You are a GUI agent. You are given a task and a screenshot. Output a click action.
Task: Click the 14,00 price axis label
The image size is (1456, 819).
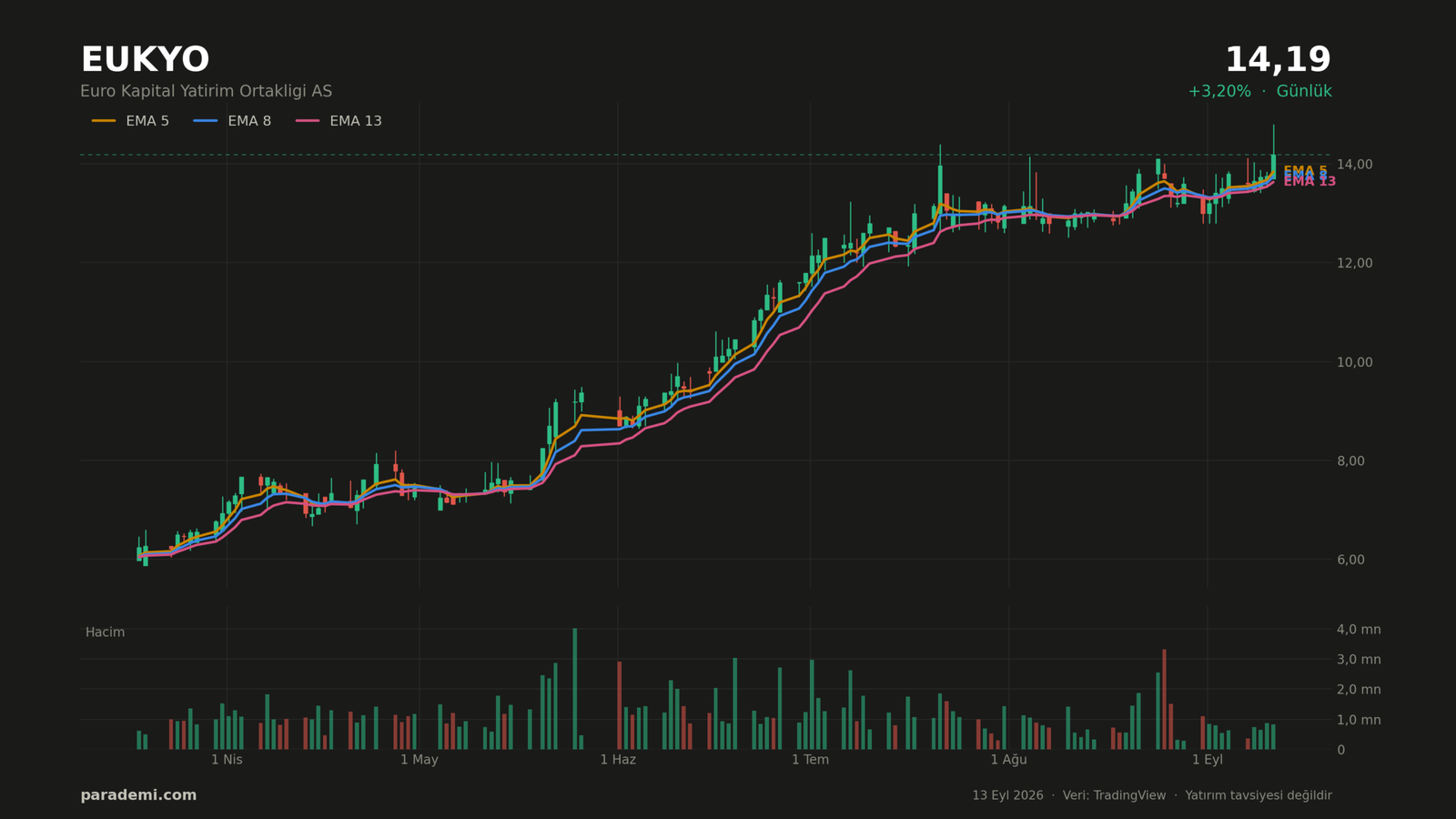pyautogui.click(x=1355, y=165)
